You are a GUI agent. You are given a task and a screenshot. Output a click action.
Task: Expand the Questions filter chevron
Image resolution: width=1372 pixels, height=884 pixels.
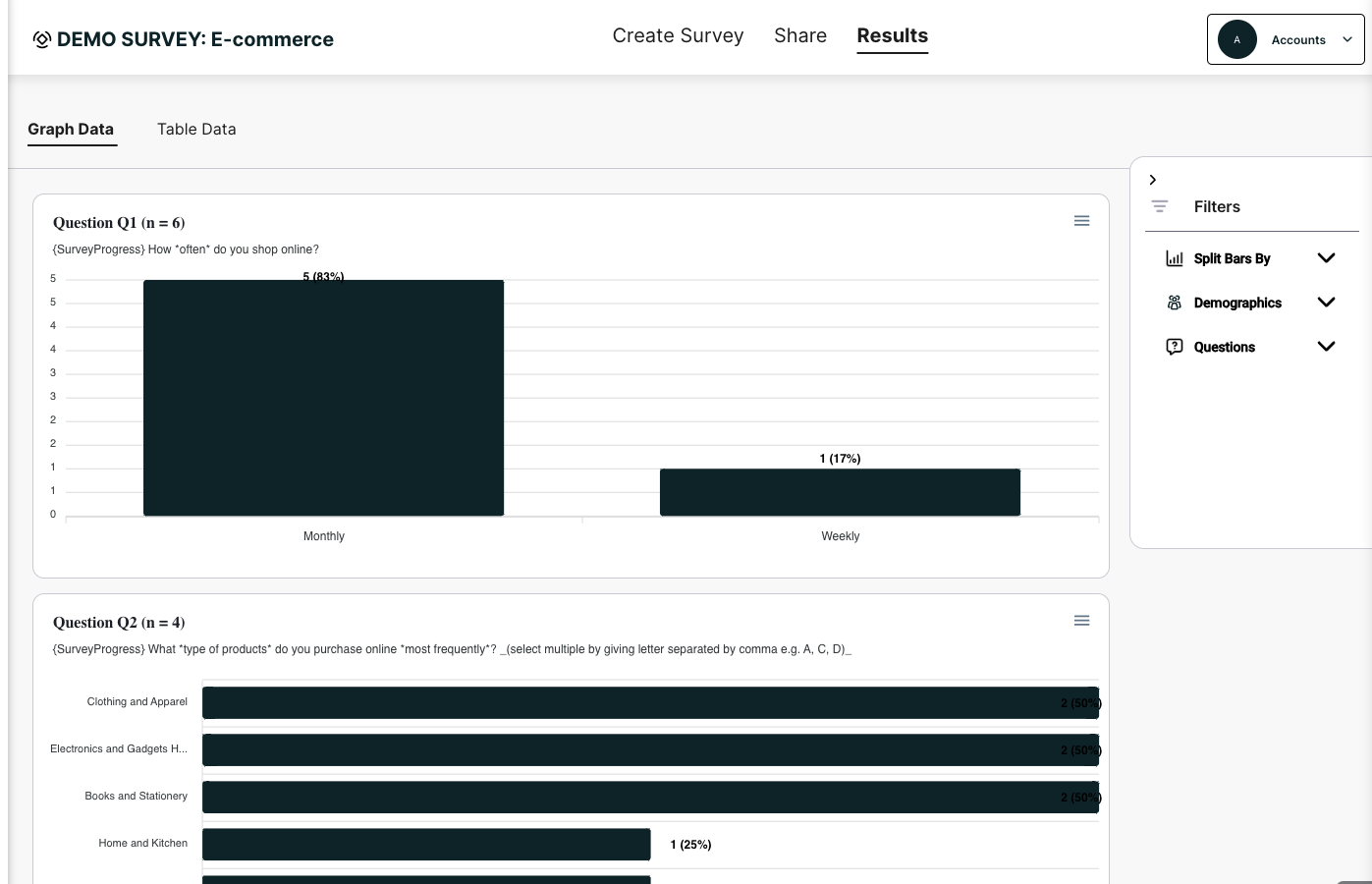point(1326,347)
